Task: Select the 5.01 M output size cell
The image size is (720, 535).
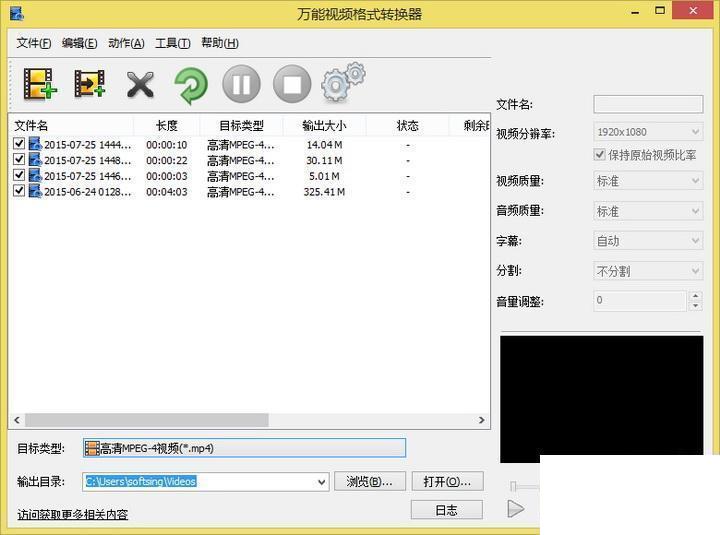Action: click(324, 176)
